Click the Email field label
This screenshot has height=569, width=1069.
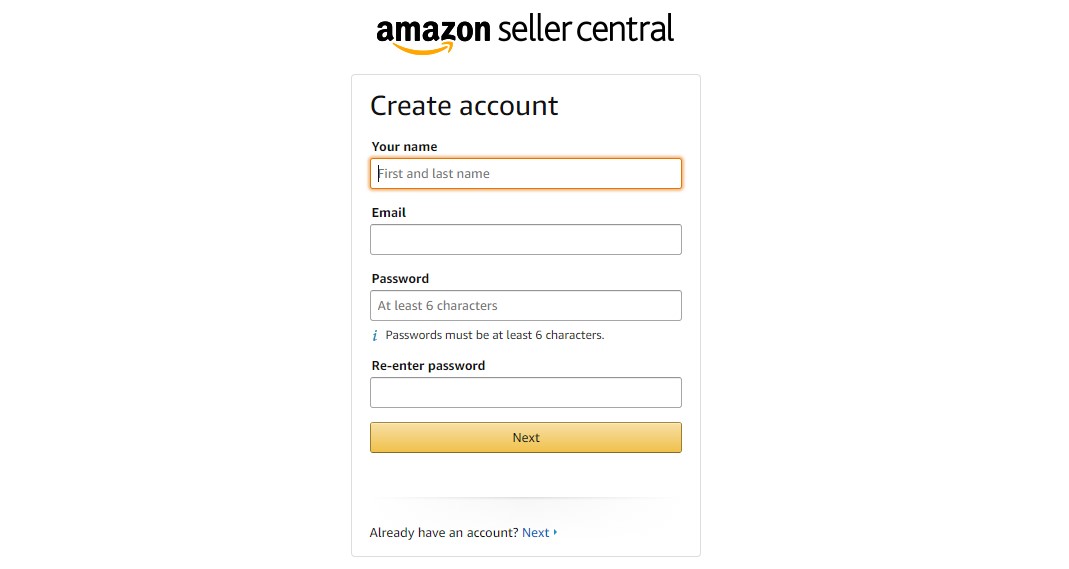click(x=389, y=213)
